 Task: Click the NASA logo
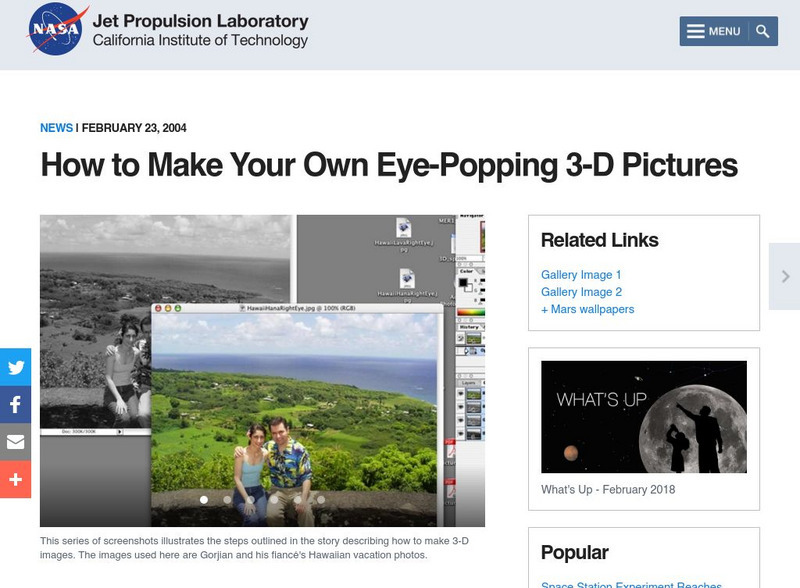click(x=59, y=29)
